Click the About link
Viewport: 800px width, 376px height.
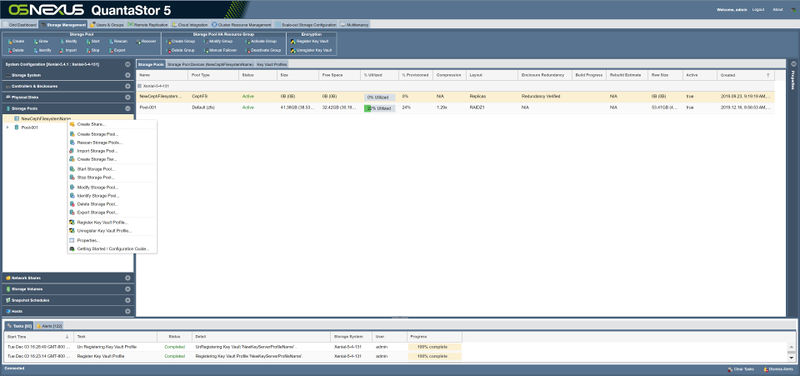coord(778,10)
